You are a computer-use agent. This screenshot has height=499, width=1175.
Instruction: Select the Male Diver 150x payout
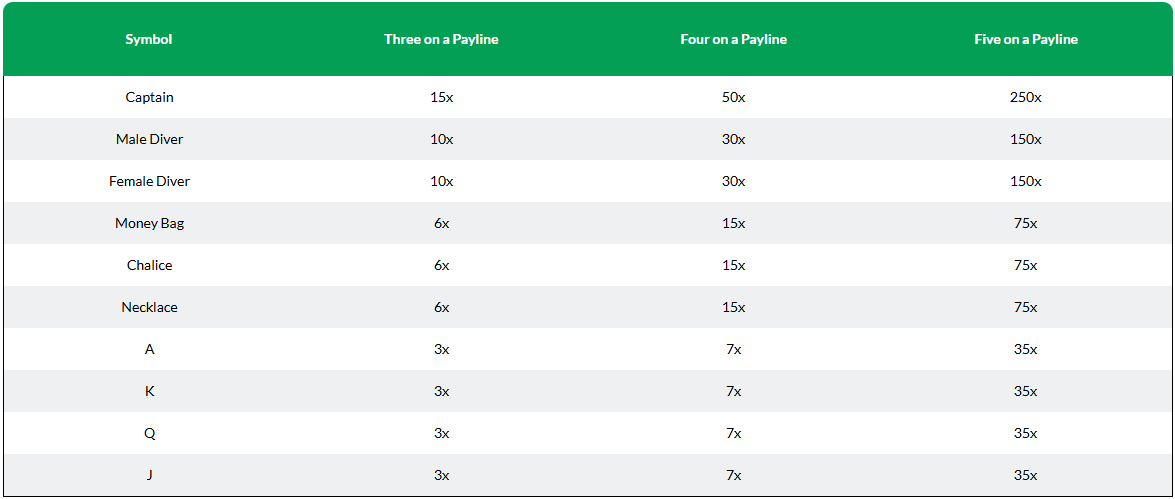click(x=1026, y=139)
